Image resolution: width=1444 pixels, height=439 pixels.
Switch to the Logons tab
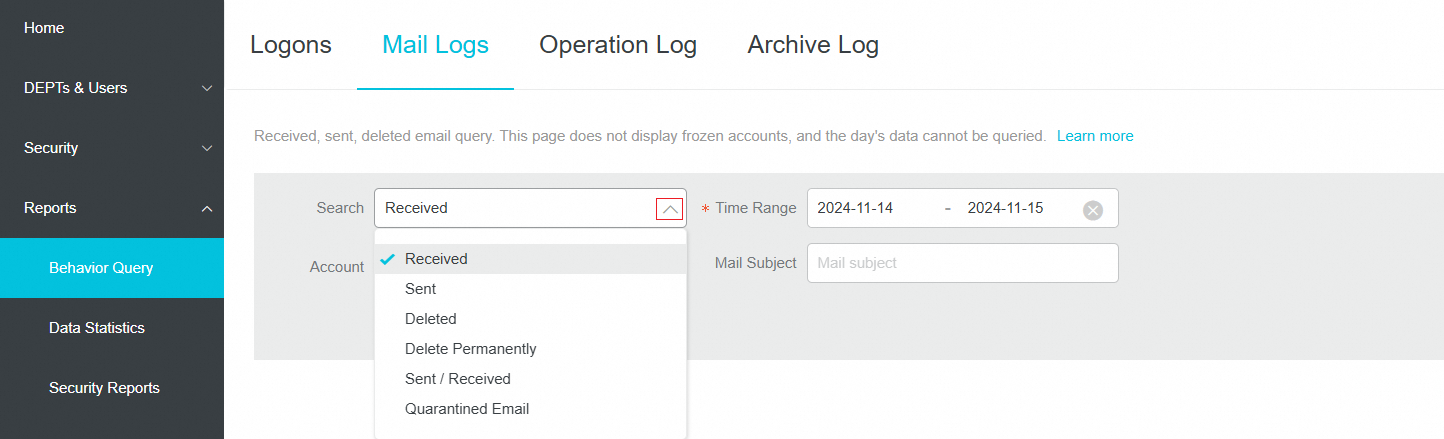tap(291, 45)
